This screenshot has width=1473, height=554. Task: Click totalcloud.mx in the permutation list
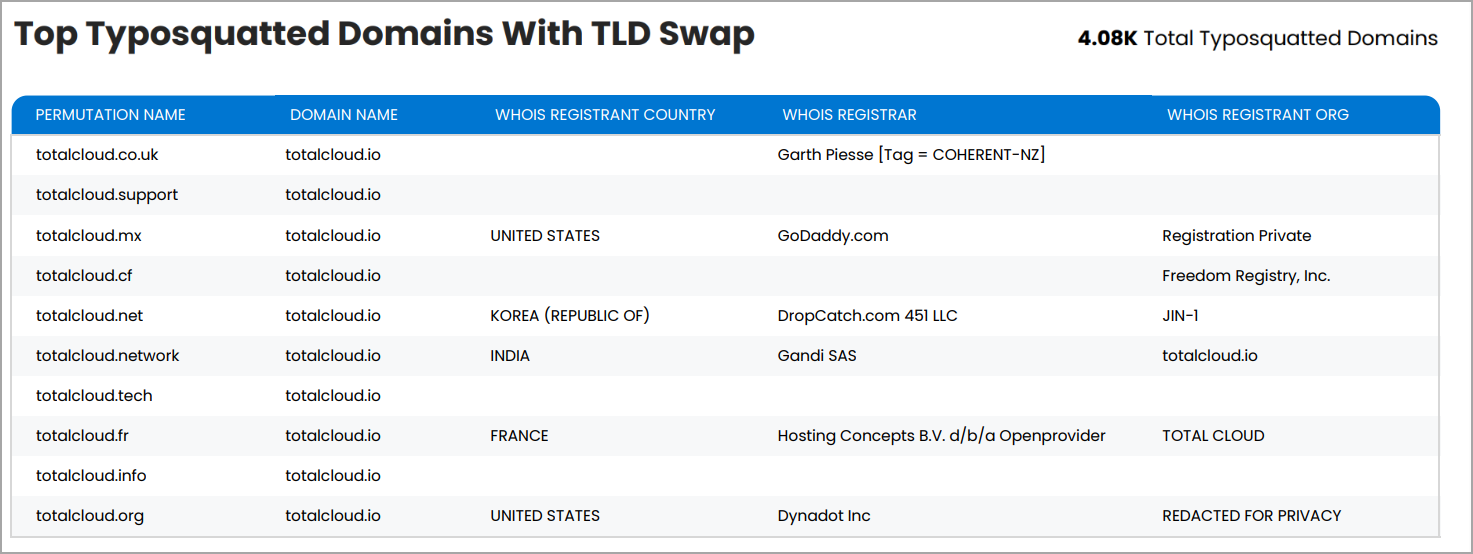[89, 236]
